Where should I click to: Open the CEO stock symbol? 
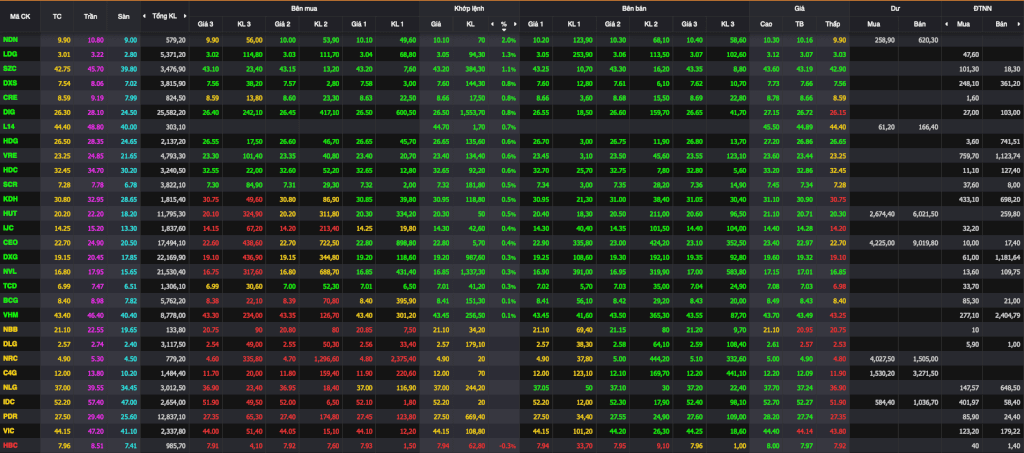coord(10,242)
